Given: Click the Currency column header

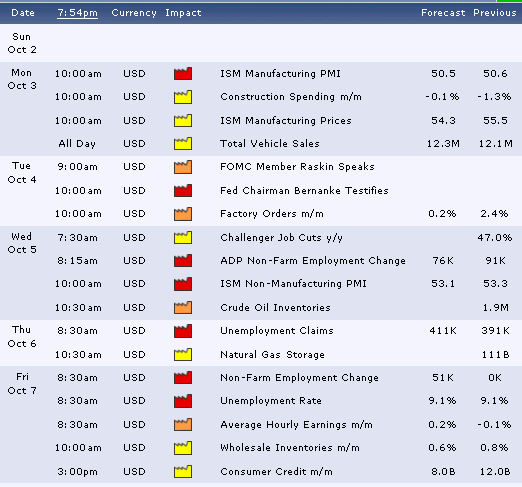Looking at the screenshot, I should [134, 13].
